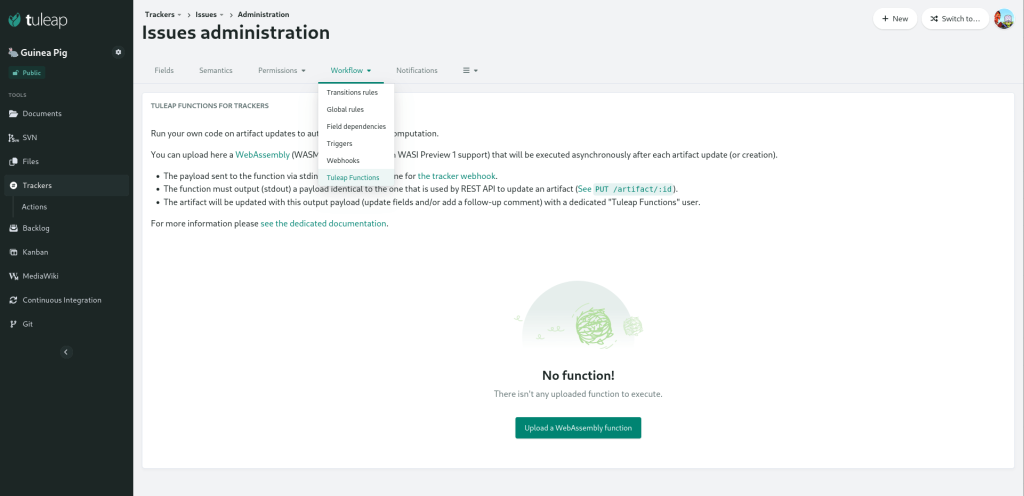Image resolution: width=1024 pixels, height=496 pixels.
Task: Click Administration in the breadcrumb
Action: (263, 14)
